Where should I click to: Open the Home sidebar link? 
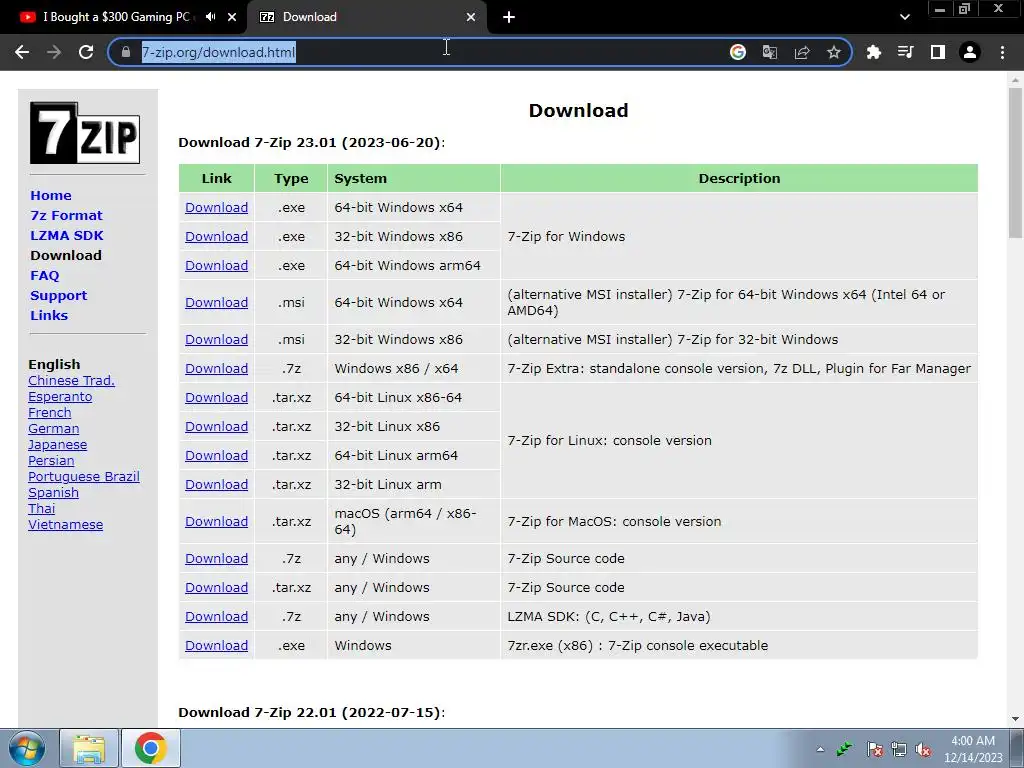[x=51, y=195]
